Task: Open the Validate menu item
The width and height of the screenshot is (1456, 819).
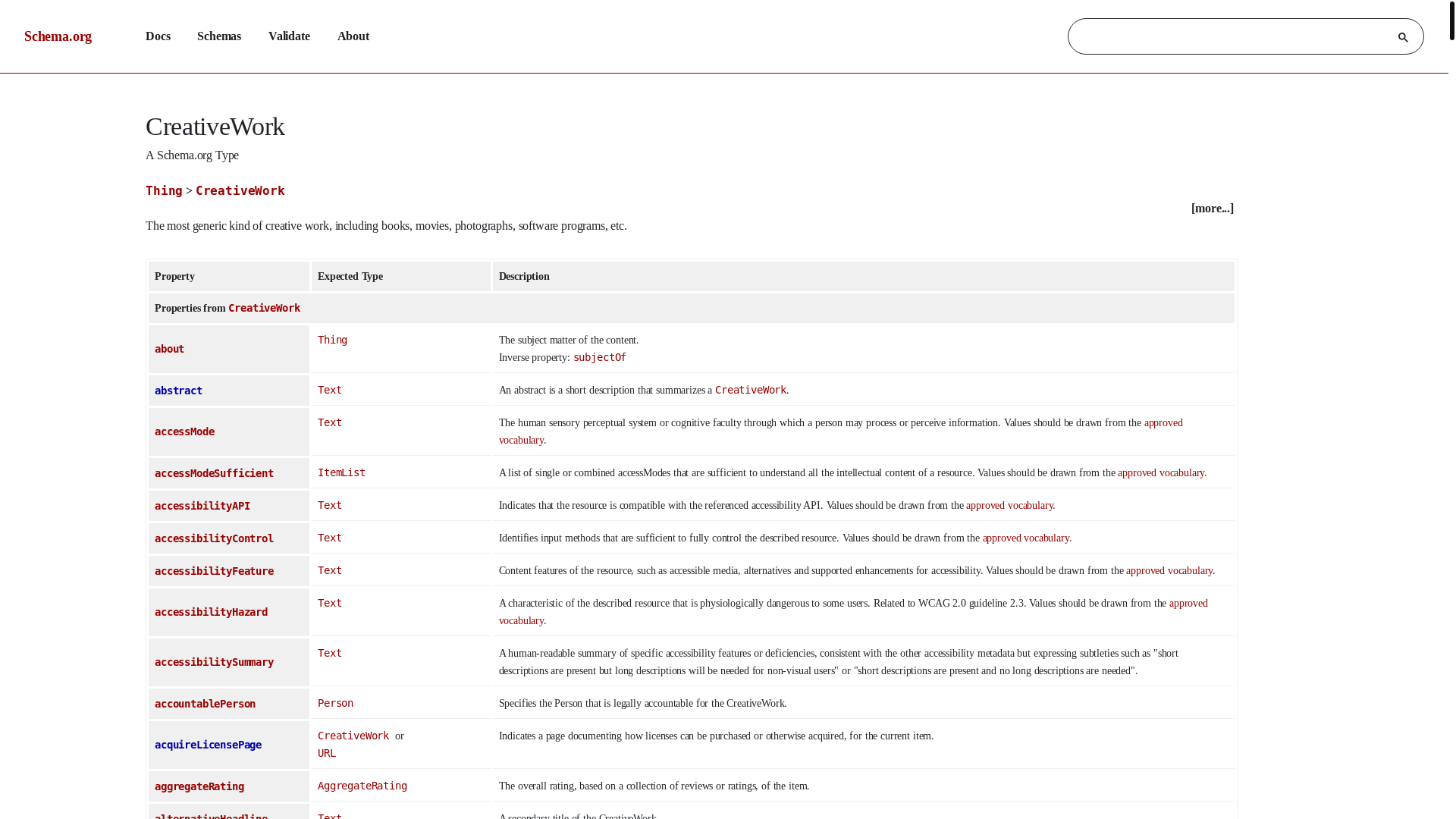Action: (x=289, y=36)
